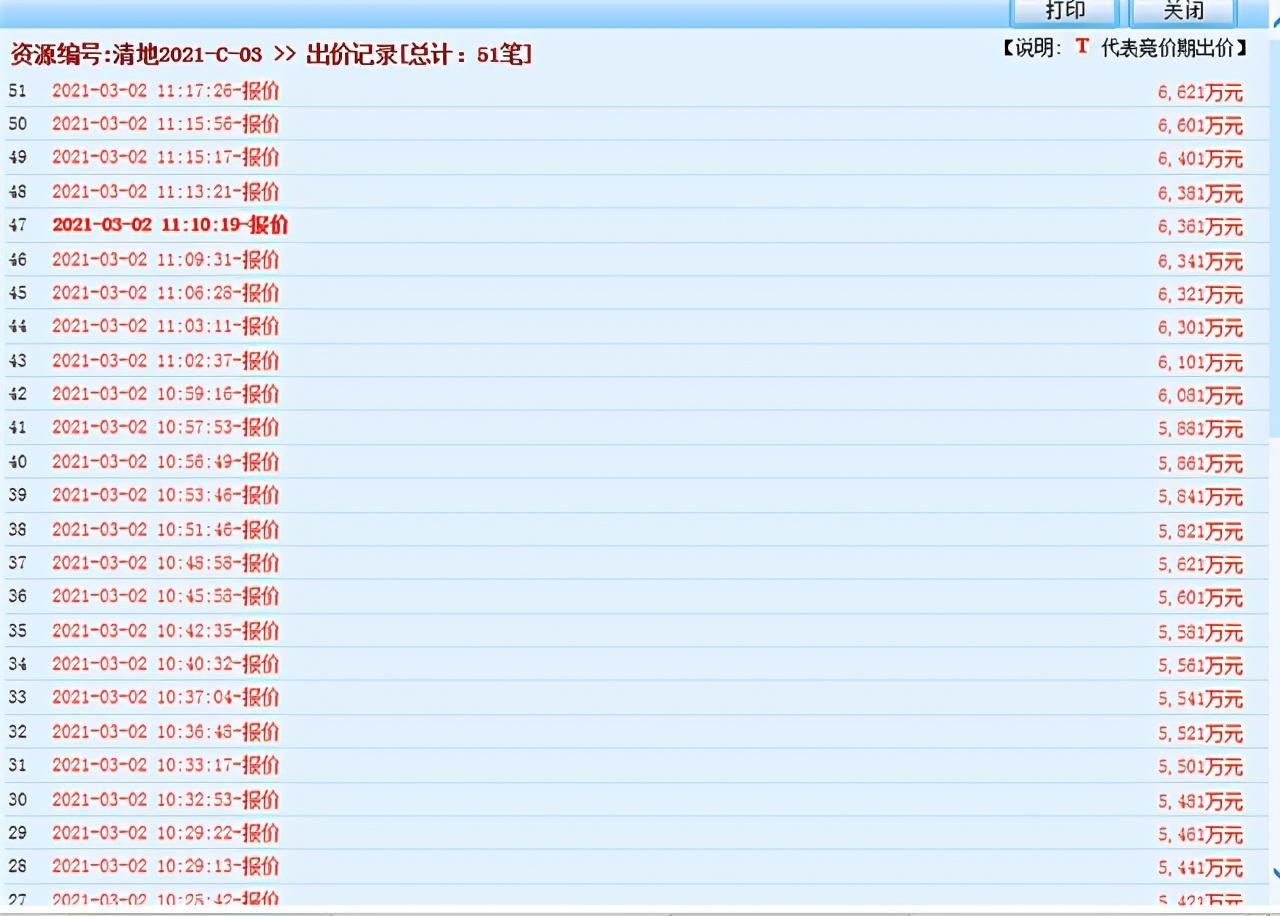Image resolution: width=1280 pixels, height=916 pixels.
Task: Click the amount 5,481万元
Action: [1200, 802]
